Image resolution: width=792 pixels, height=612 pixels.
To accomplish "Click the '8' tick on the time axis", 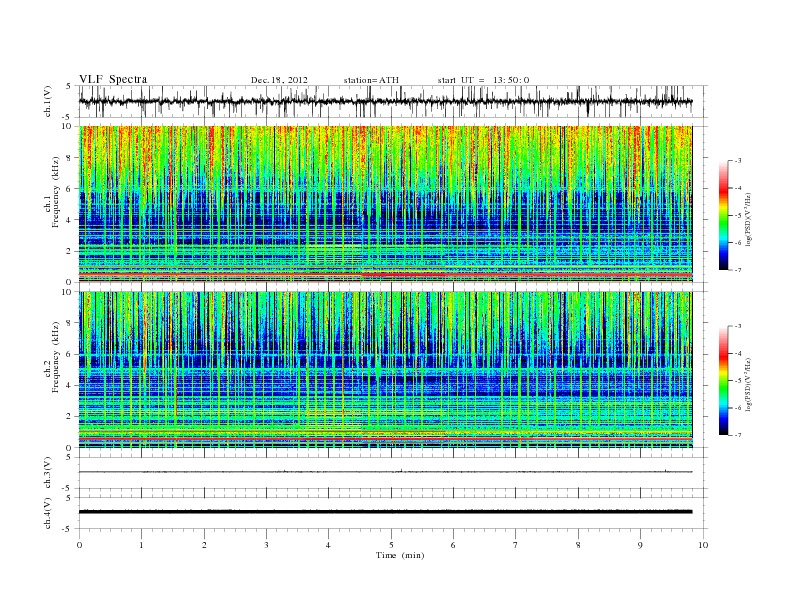I will tap(578, 545).
